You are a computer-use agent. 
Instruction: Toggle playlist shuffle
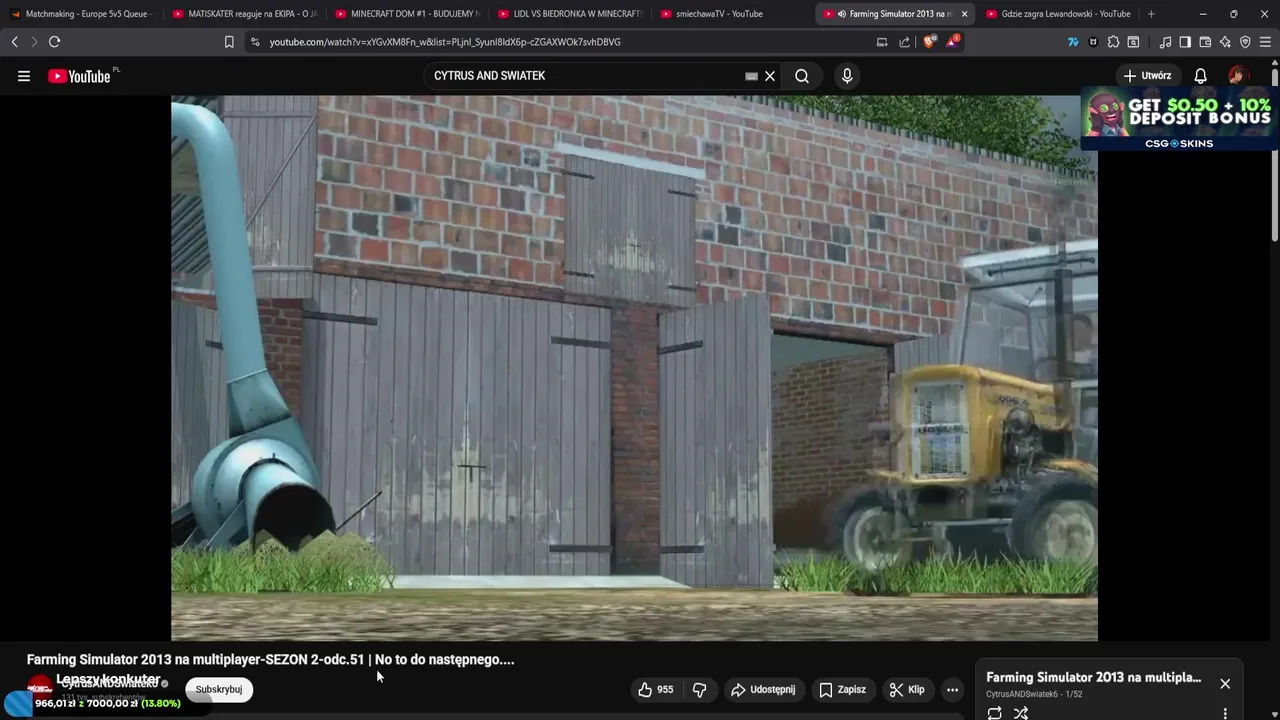click(x=1021, y=713)
